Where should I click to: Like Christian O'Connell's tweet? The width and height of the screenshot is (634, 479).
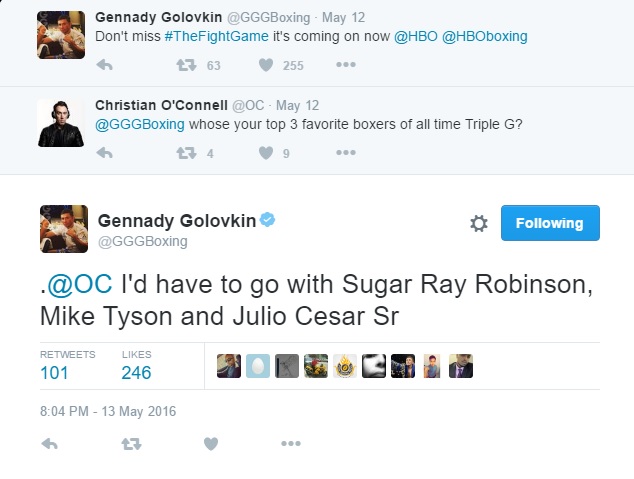[x=266, y=154]
